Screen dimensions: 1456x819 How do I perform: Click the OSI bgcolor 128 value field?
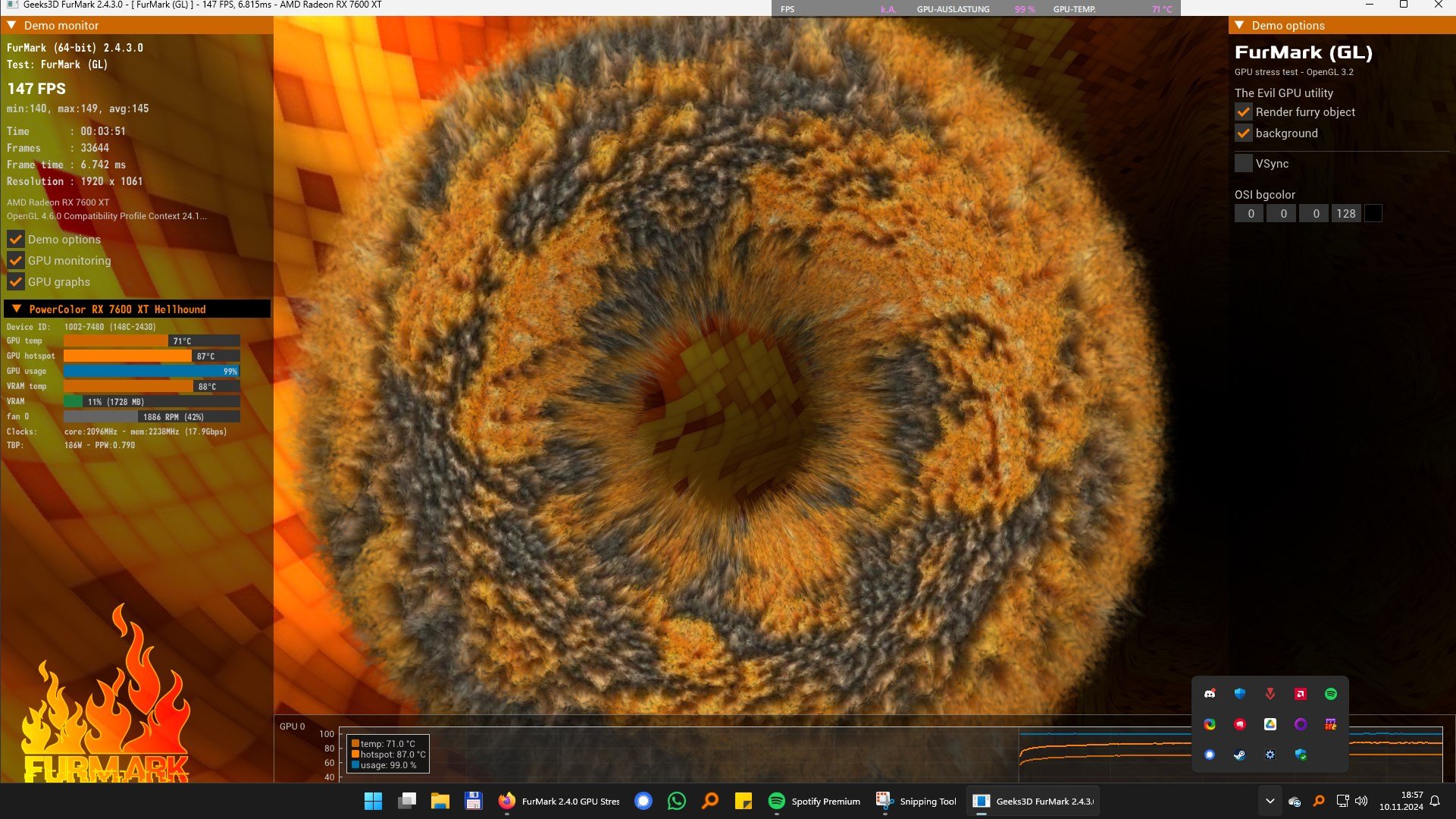pyautogui.click(x=1346, y=214)
